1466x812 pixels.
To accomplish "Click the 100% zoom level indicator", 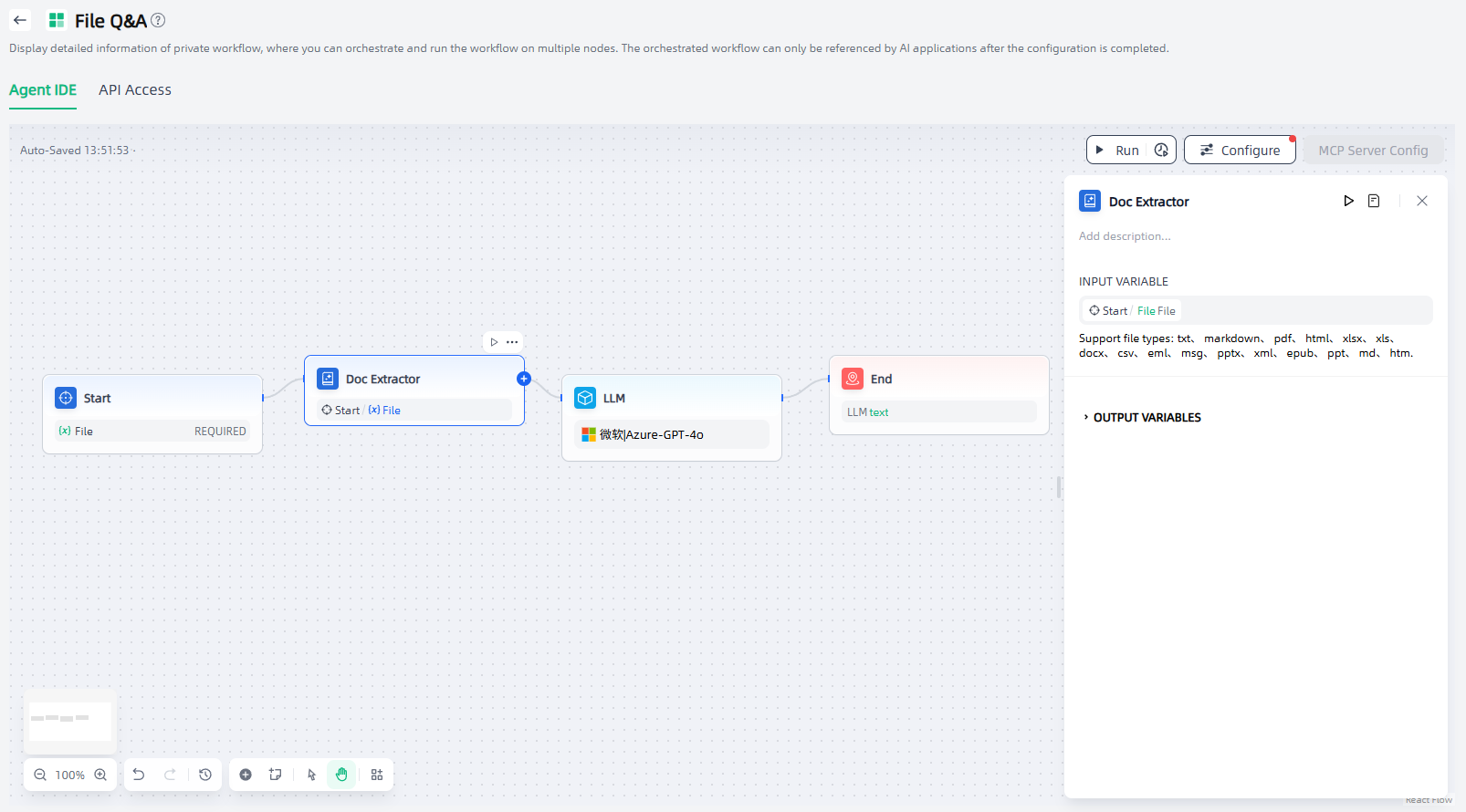I will [70, 775].
